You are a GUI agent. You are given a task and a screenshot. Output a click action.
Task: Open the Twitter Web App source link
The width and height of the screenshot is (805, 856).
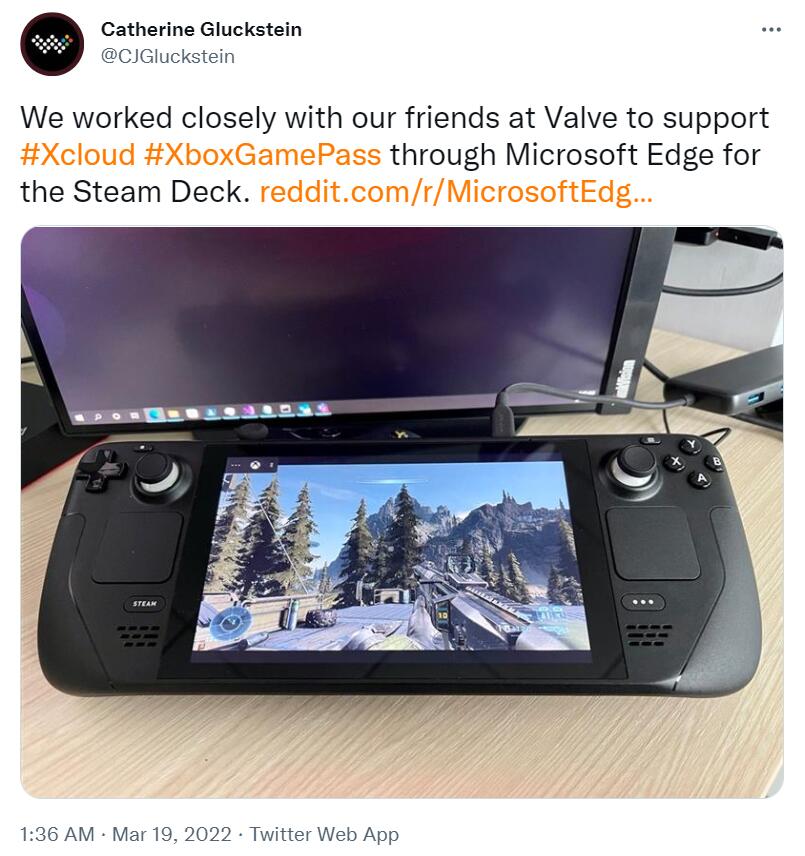coord(324,834)
